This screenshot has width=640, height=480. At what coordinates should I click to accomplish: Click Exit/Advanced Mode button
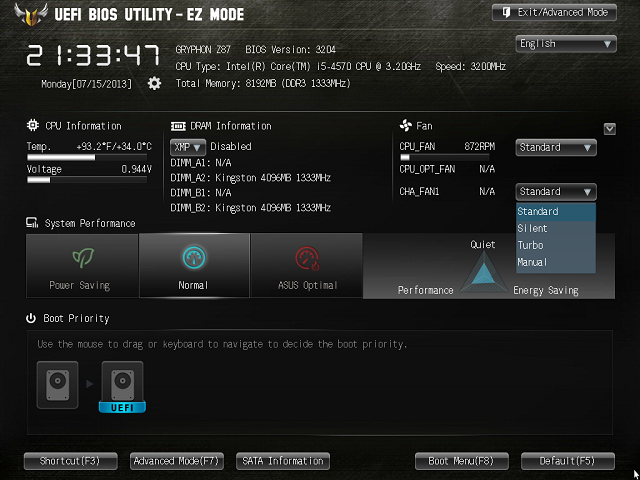click(554, 13)
